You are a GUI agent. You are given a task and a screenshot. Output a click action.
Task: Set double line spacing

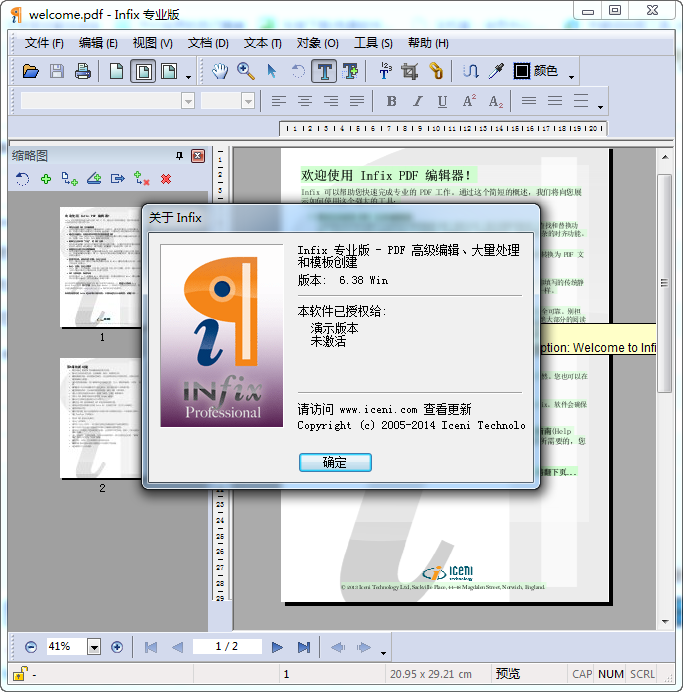(581, 101)
